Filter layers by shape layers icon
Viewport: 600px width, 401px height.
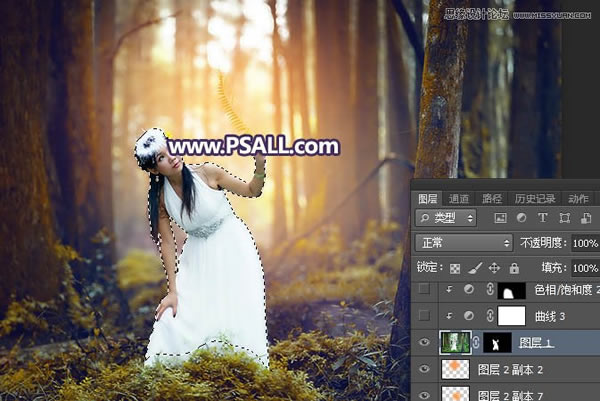coord(564,218)
